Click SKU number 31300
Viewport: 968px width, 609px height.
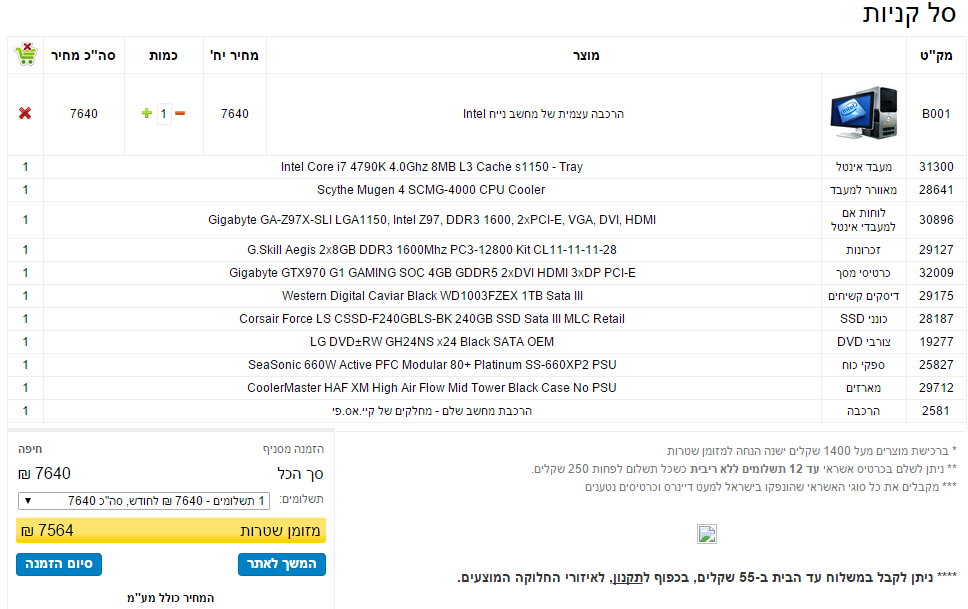pos(936,167)
